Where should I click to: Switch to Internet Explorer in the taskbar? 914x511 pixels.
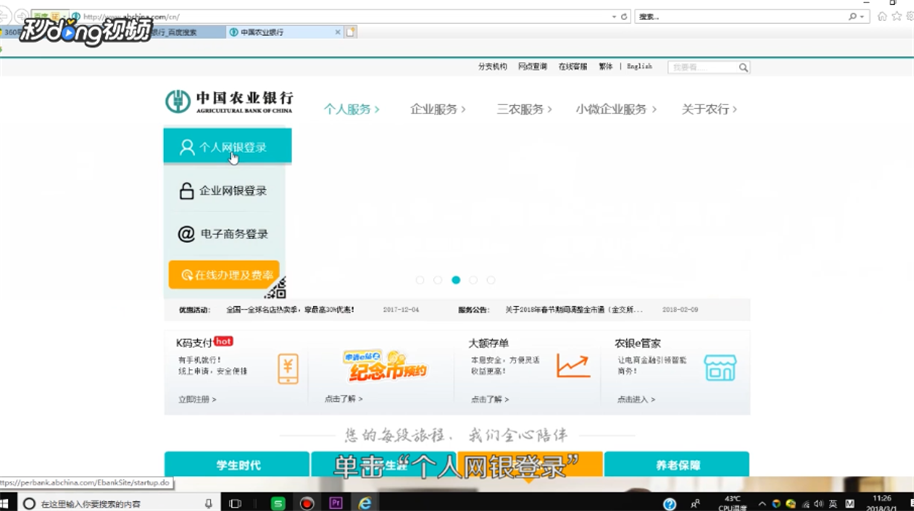(x=365, y=503)
